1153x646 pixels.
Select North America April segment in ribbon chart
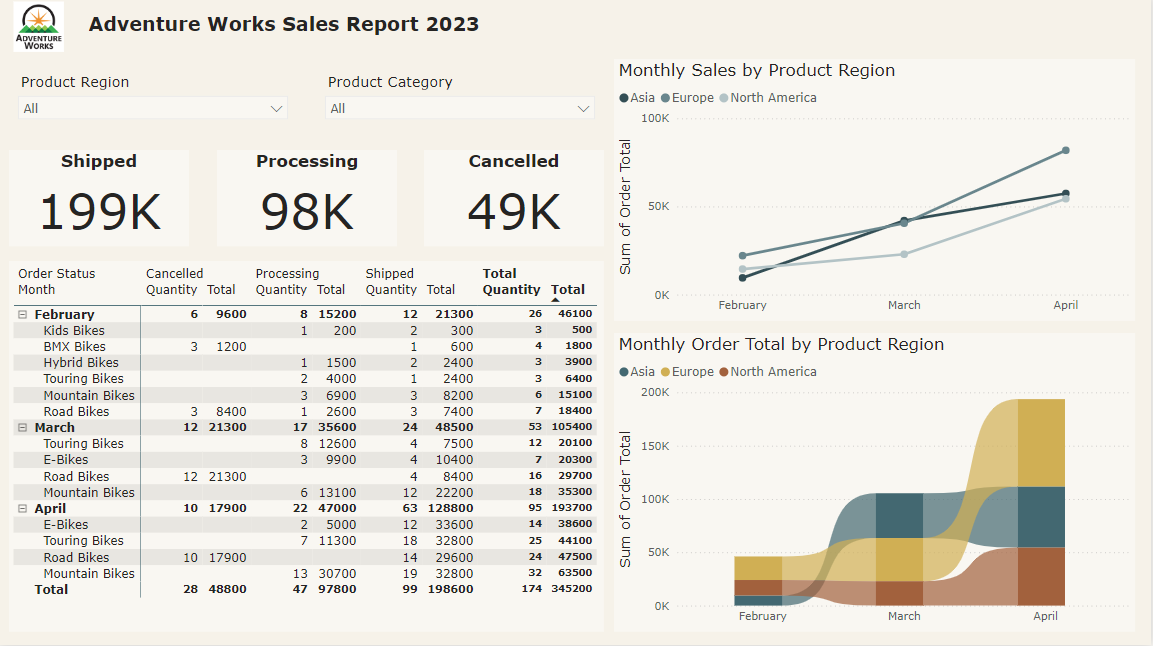click(1041, 576)
